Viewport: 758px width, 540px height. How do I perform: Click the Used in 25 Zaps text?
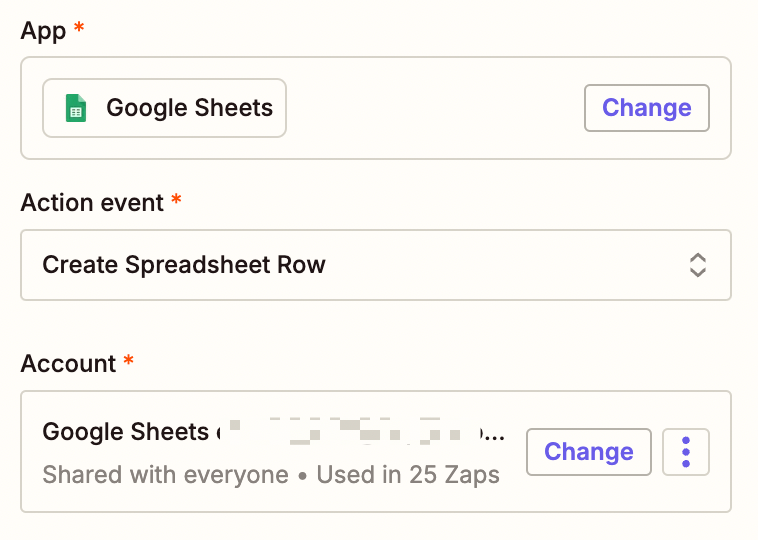[408, 474]
